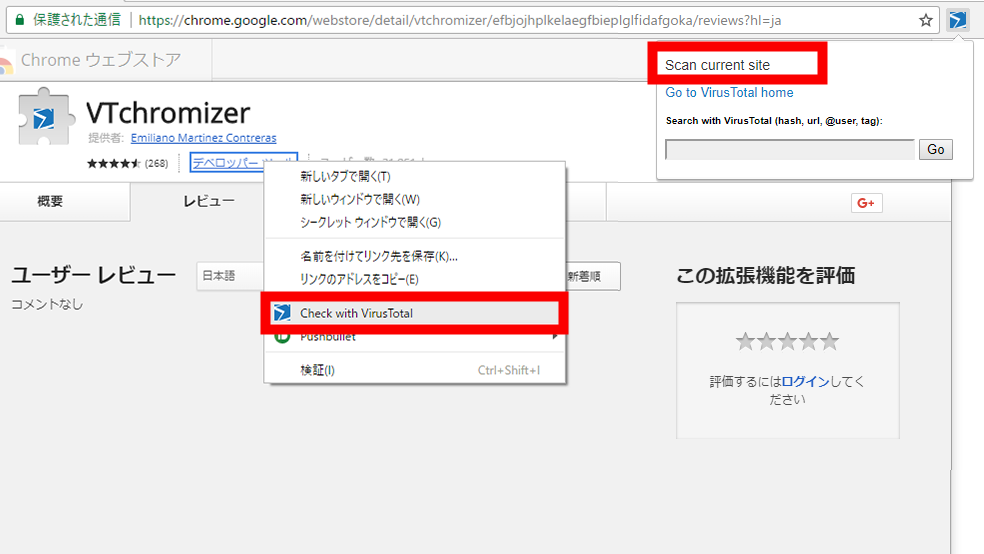This screenshot has height=554, width=984.
Task: Choose リンクのアドレスをコピー menu item
Action: point(359,279)
